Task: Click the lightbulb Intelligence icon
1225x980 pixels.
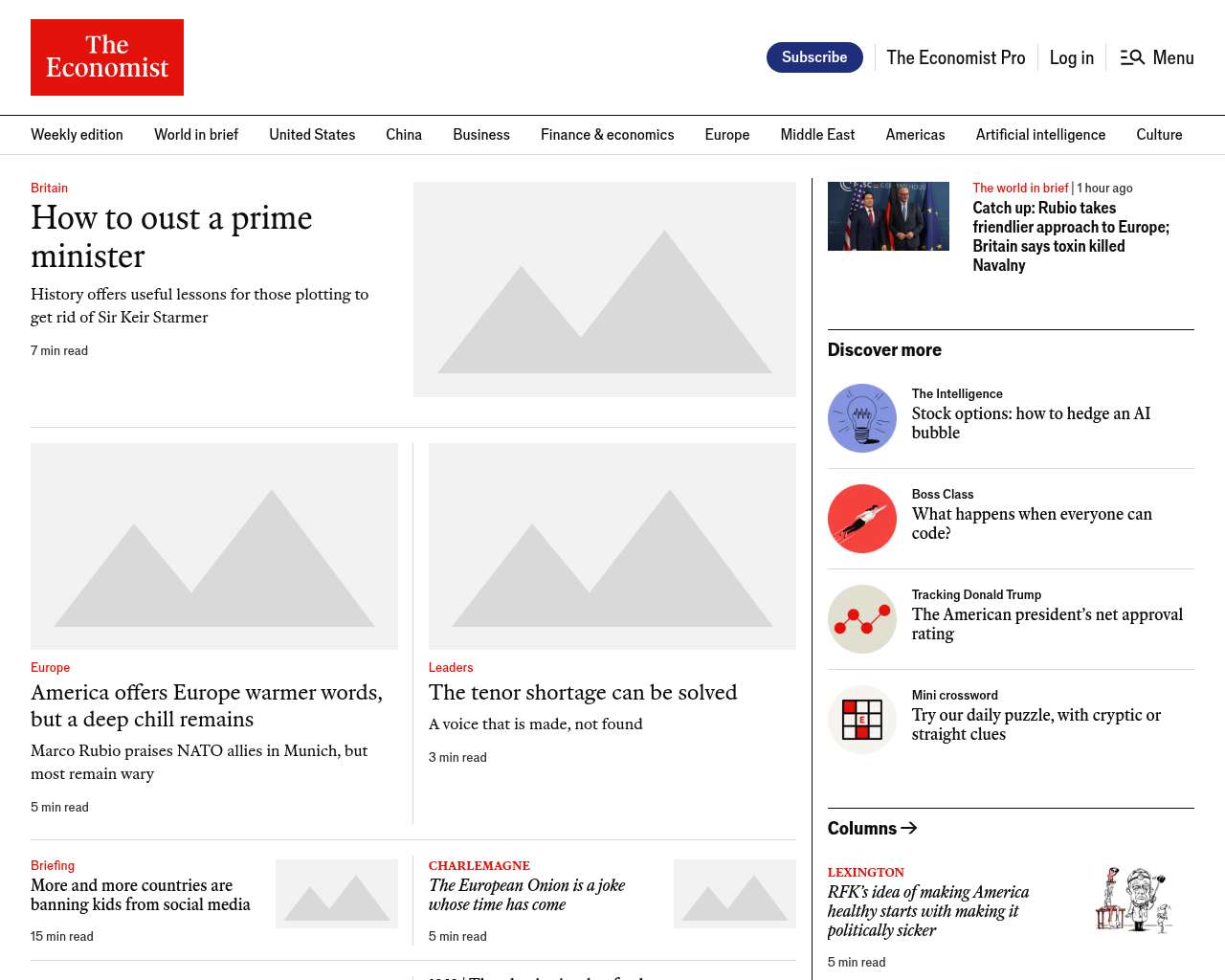Action: point(861,418)
